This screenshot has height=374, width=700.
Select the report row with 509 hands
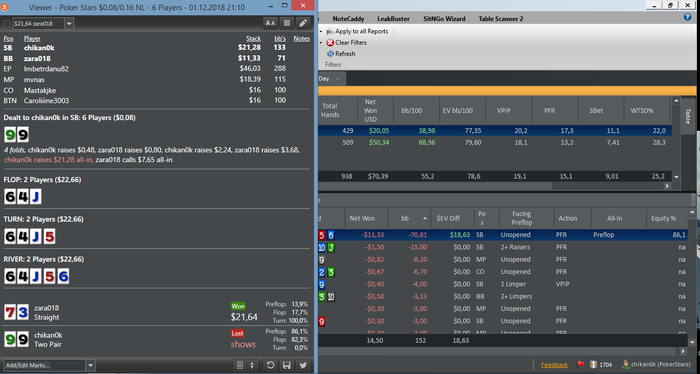coord(495,142)
